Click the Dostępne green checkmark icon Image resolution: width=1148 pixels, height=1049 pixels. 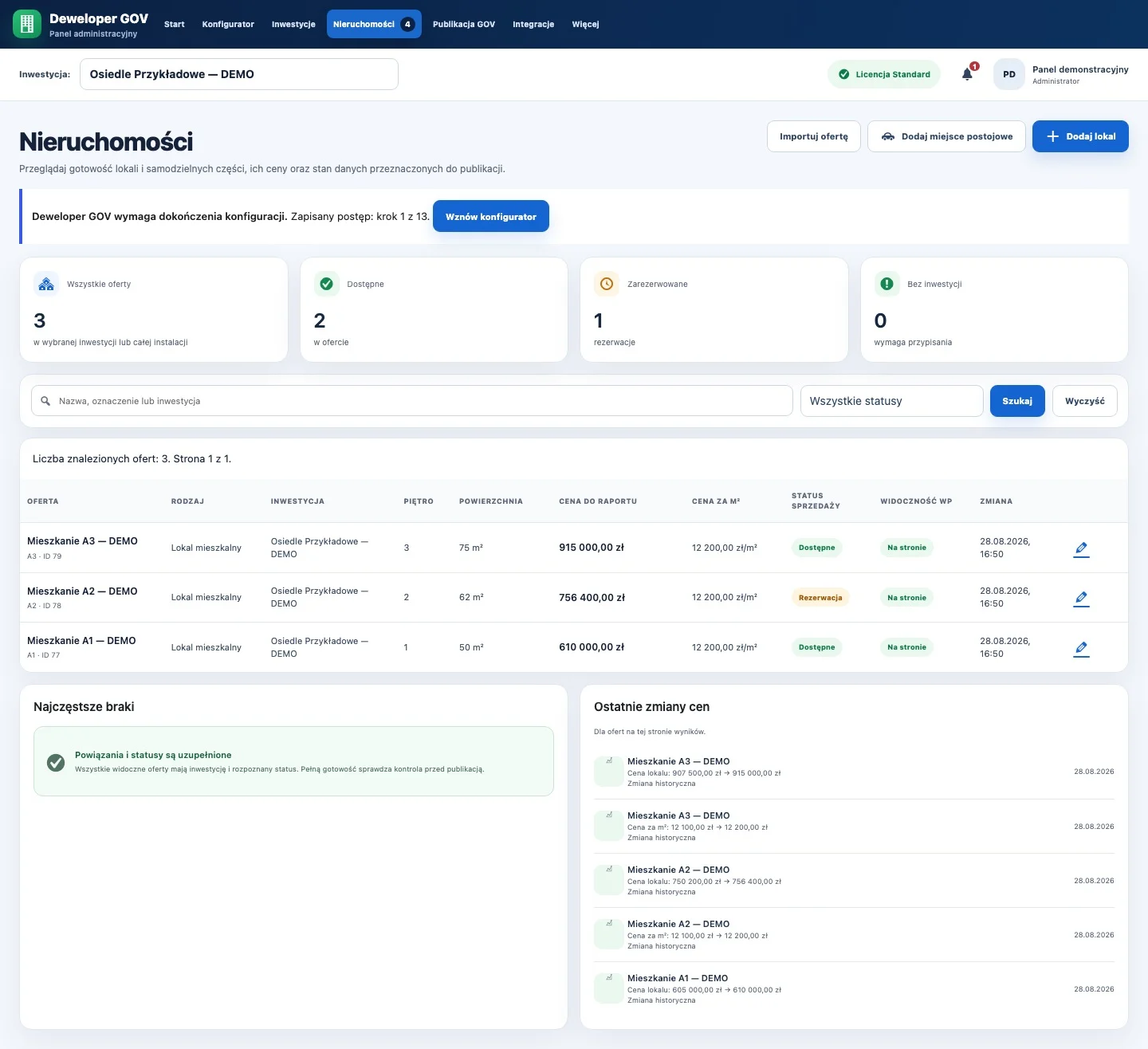[326, 284]
